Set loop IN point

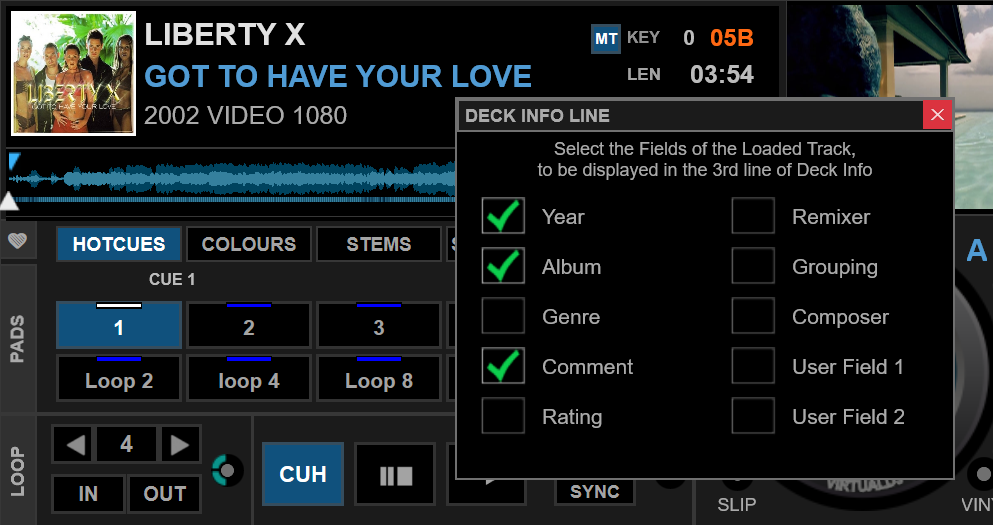pyautogui.click(x=88, y=493)
